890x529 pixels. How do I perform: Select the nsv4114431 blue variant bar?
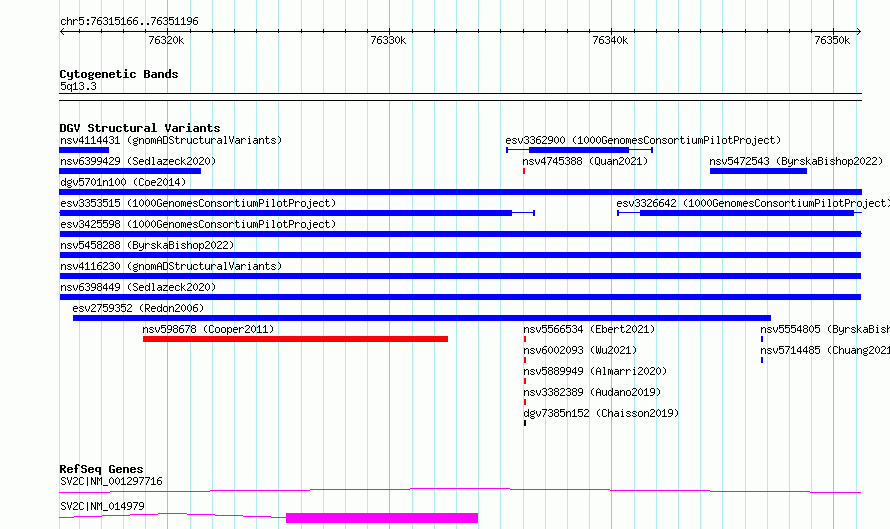coord(84,150)
